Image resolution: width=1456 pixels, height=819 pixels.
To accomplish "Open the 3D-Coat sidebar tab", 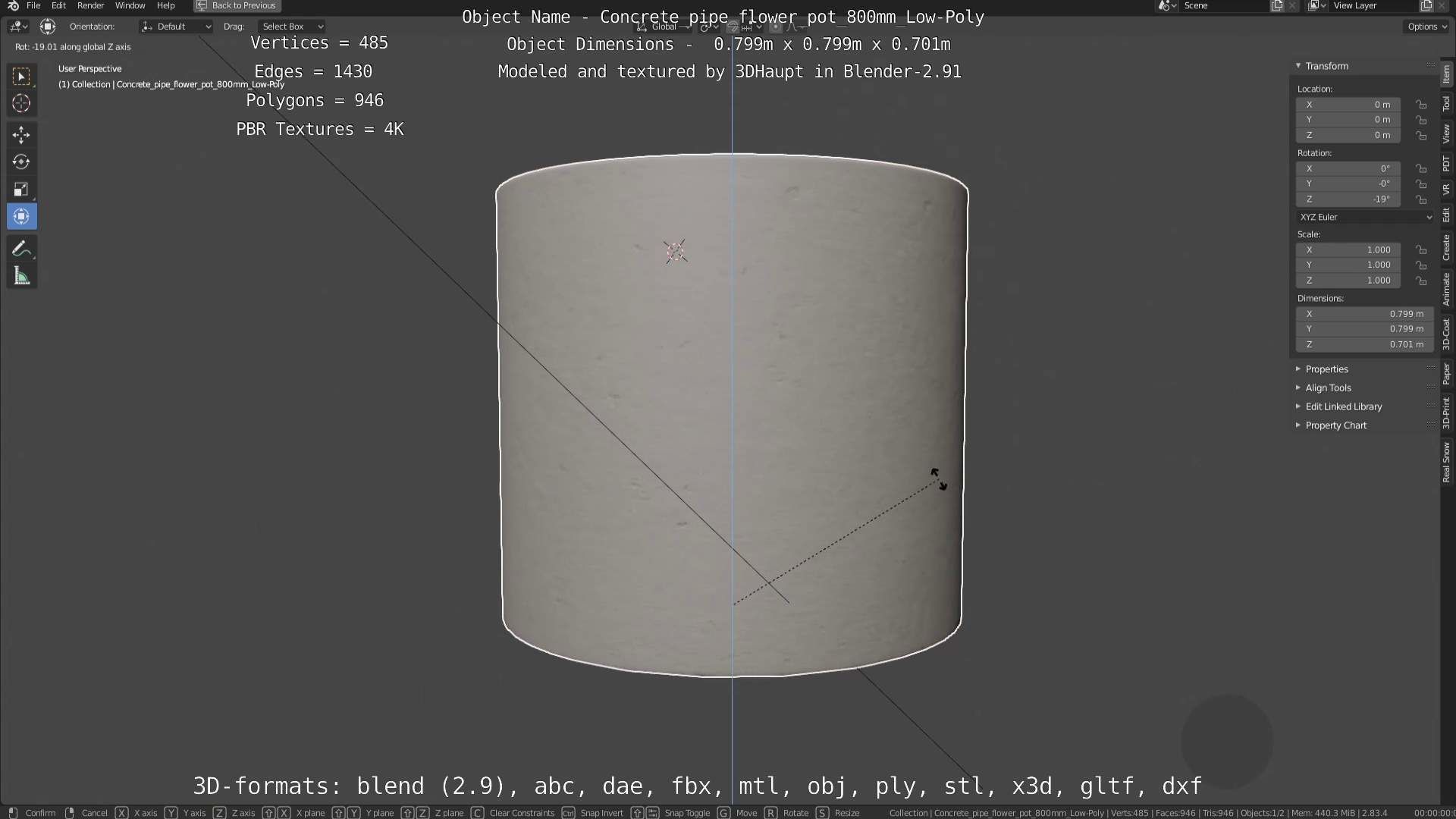I will click(x=1447, y=334).
